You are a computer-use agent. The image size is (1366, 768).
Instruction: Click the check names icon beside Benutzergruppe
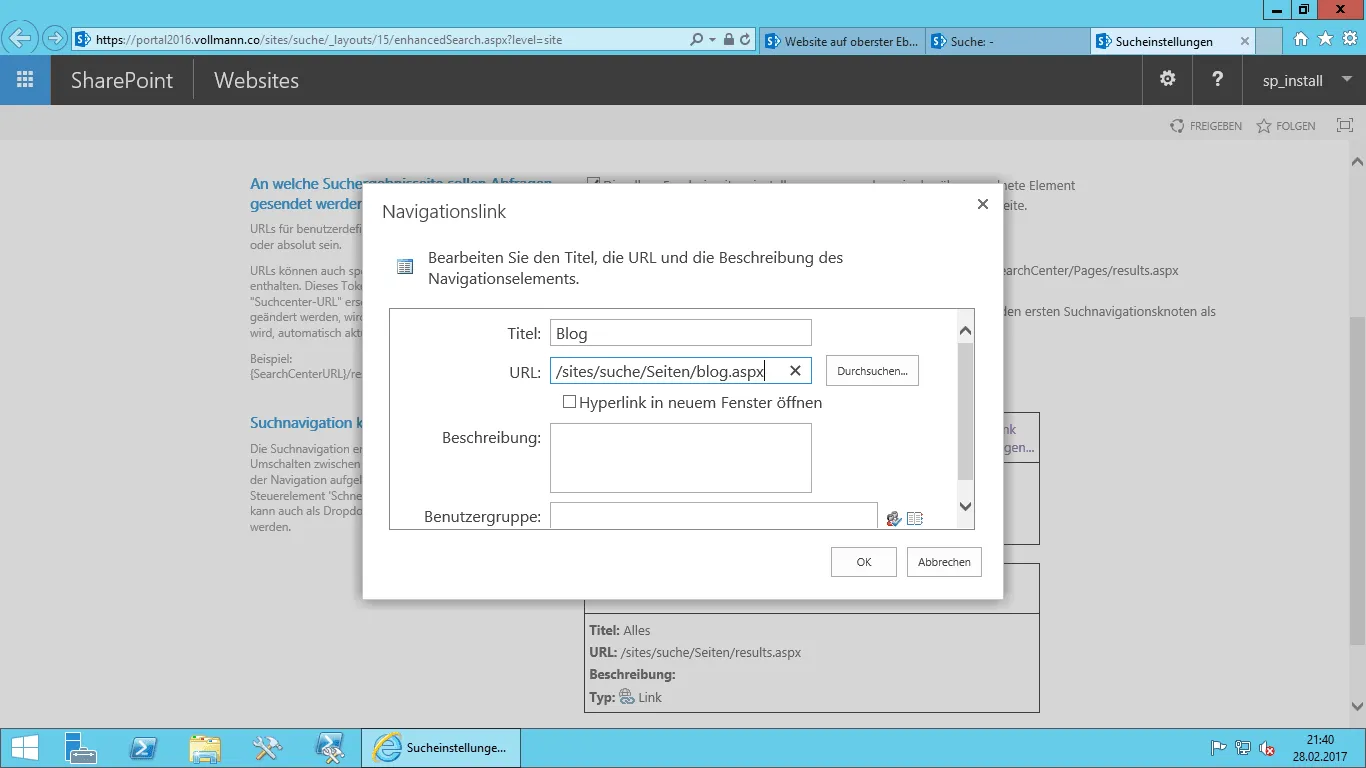(894, 518)
